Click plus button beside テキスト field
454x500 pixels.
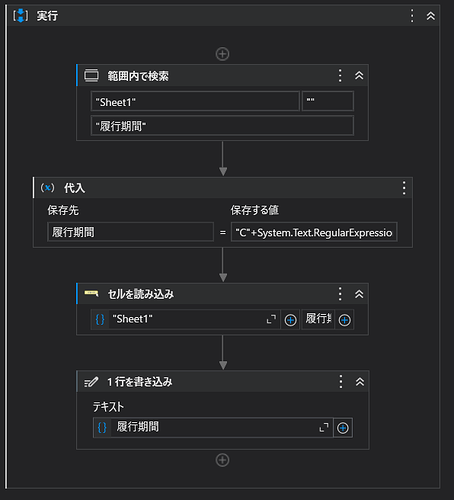pyautogui.click(x=343, y=428)
